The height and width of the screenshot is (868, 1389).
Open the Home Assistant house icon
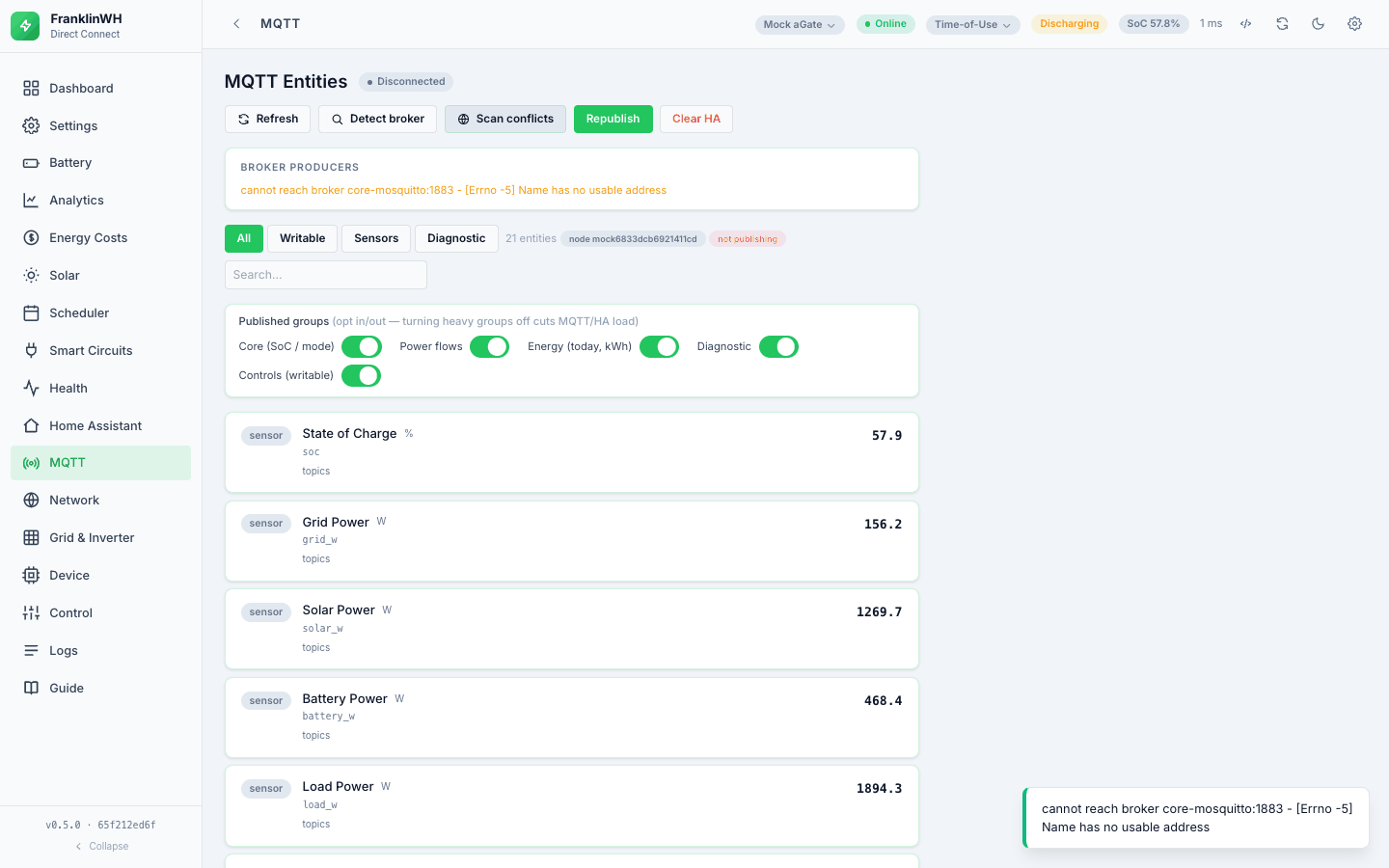coord(31,426)
